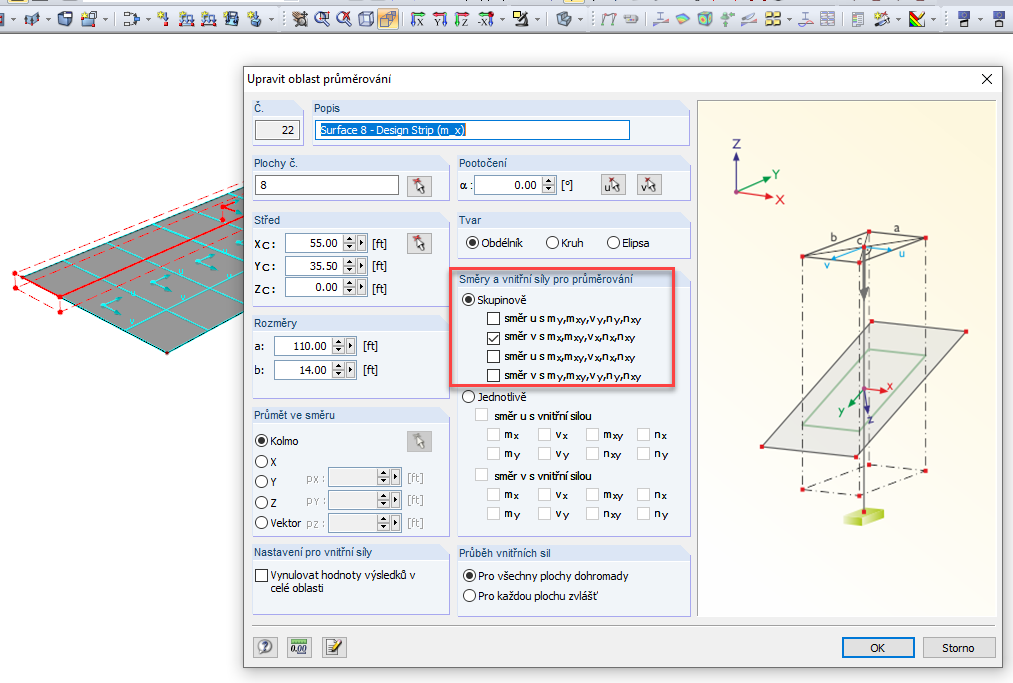Enable Vynulovat hodnoty výsledků checkbox
Image resolution: width=1013 pixels, height=683 pixels.
(262, 575)
